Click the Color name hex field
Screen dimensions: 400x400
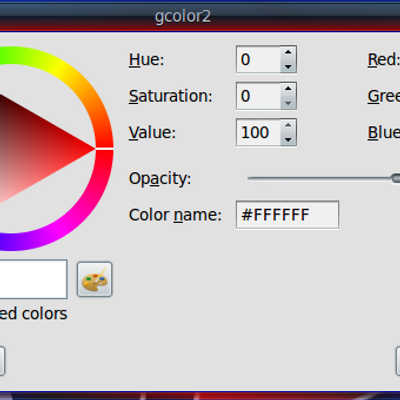287,215
